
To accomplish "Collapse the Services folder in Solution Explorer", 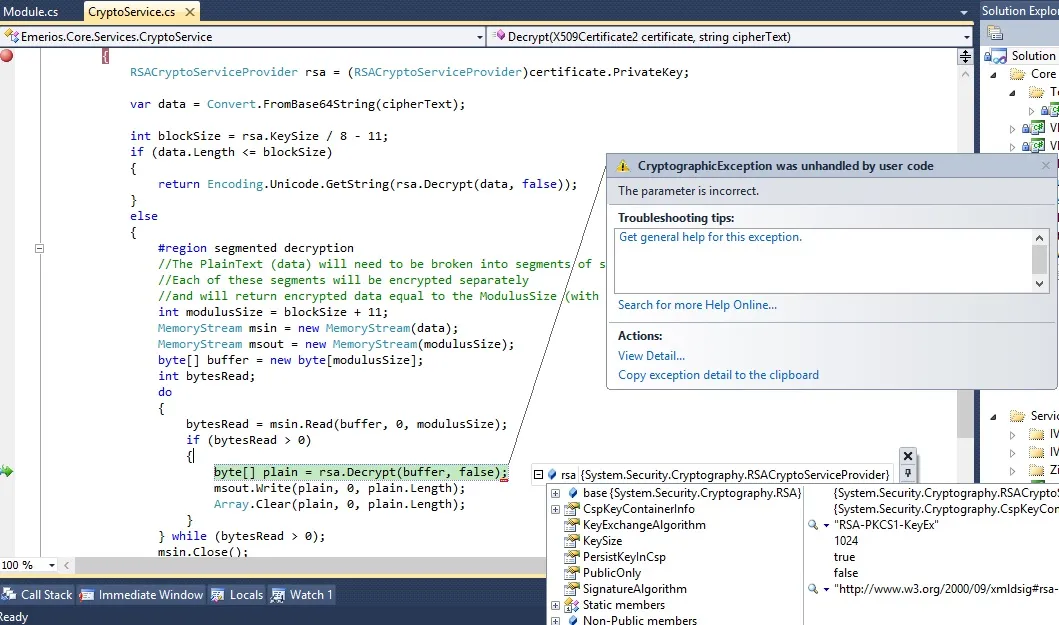I will [x=993, y=417].
